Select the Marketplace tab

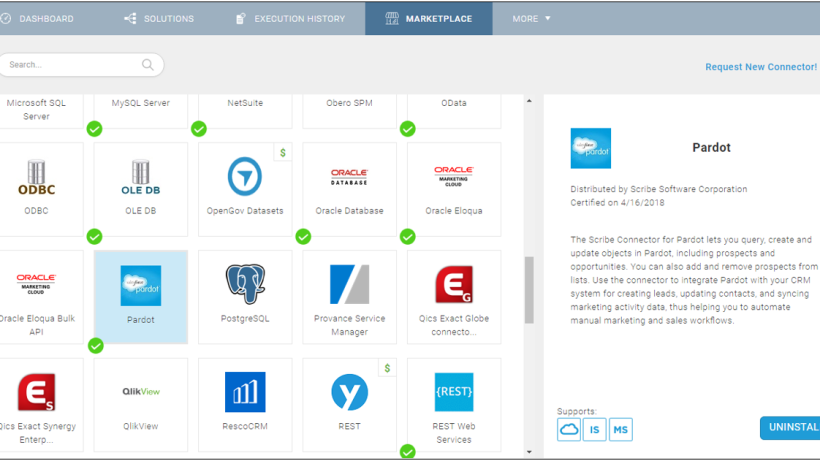pyautogui.click(x=429, y=19)
